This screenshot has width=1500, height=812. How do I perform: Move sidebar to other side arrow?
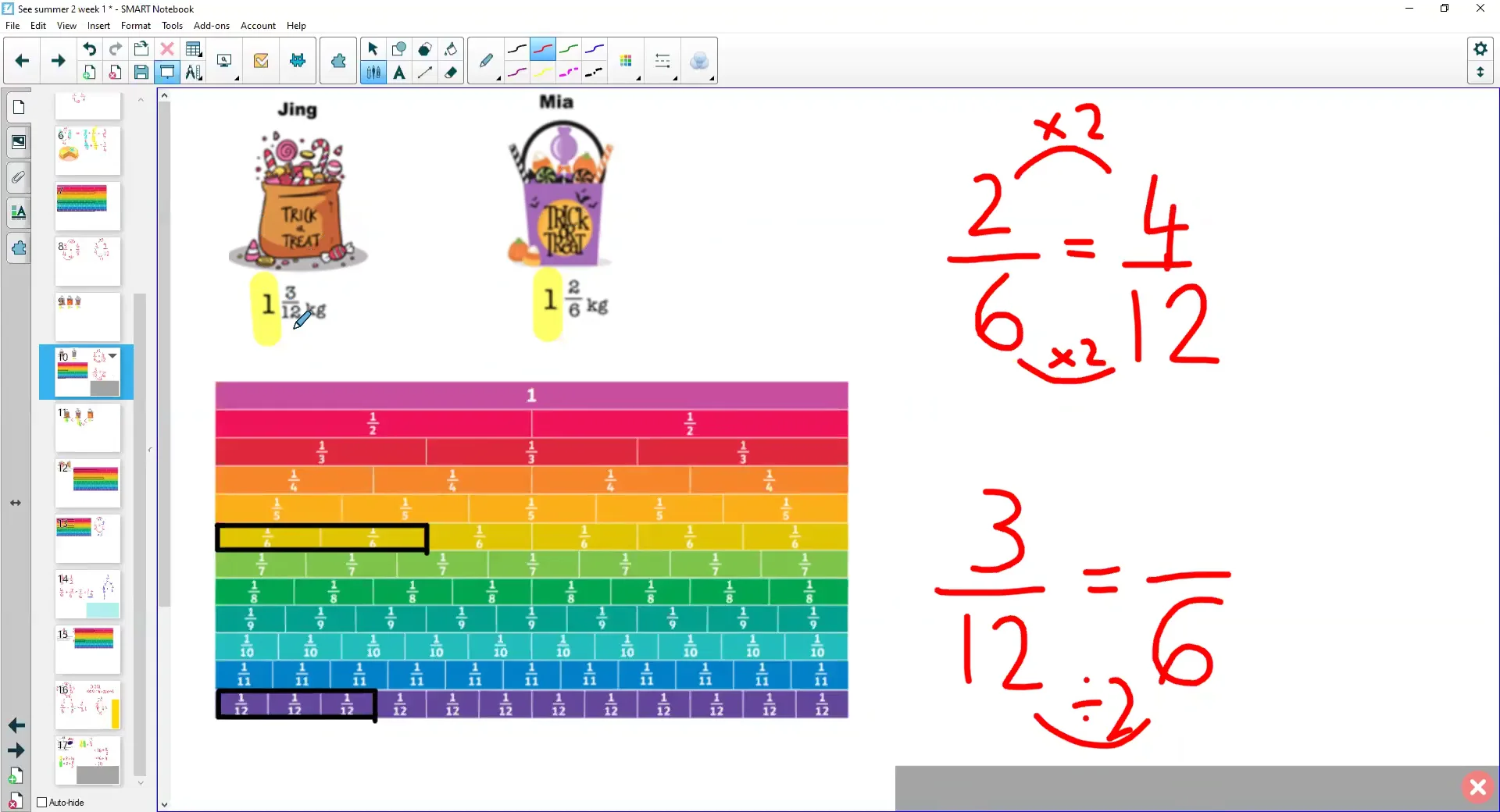(x=16, y=503)
